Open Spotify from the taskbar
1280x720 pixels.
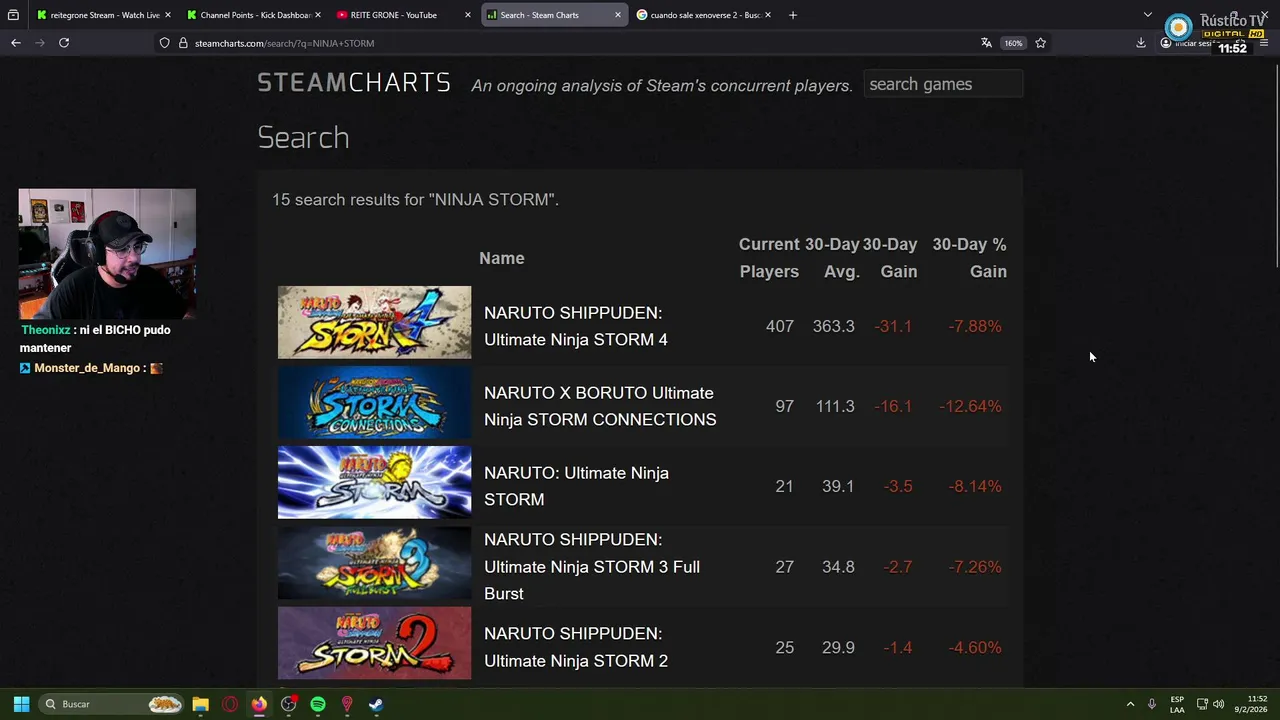[318, 704]
